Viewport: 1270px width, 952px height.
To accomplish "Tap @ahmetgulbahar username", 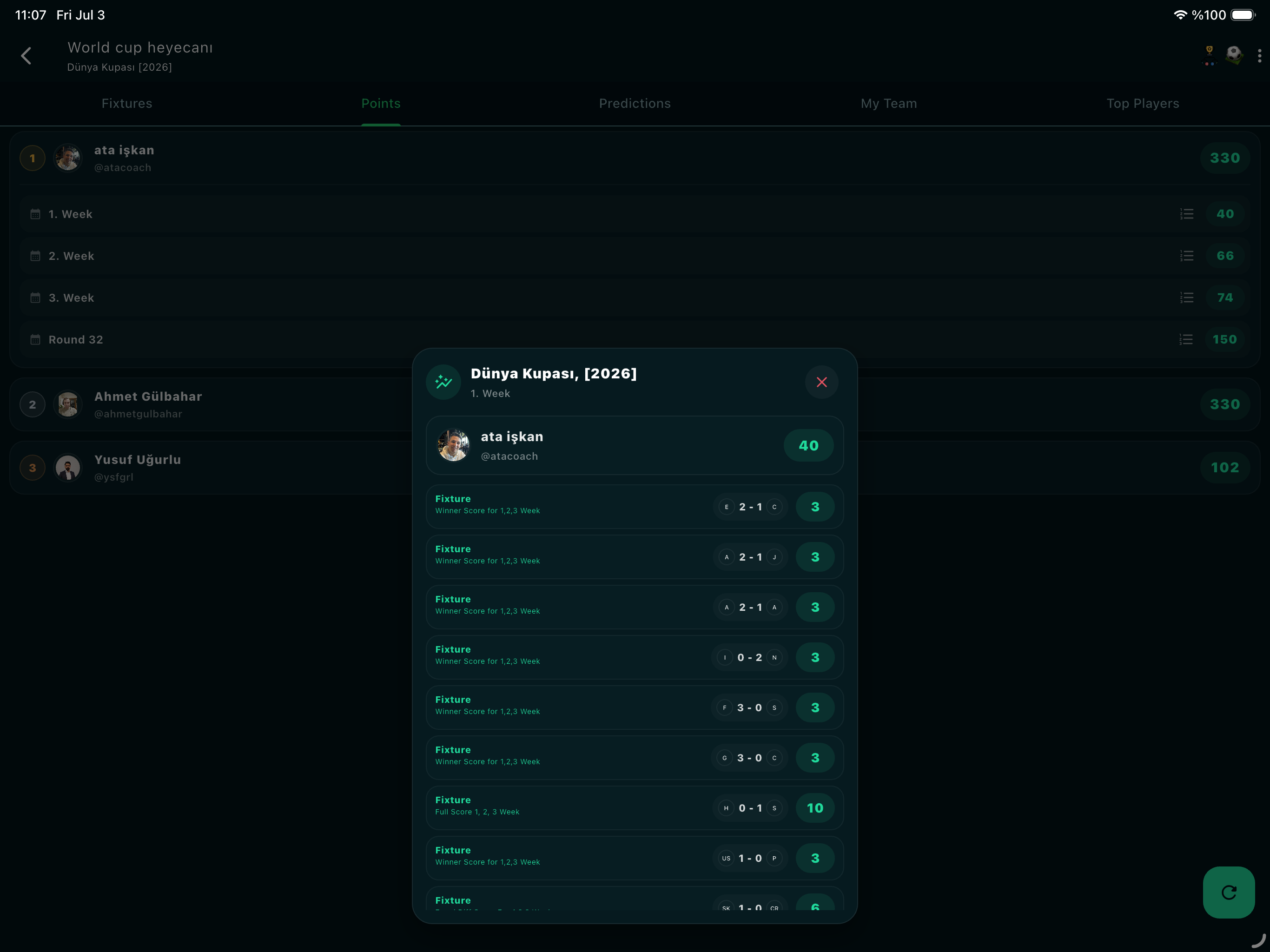I will pos(138,414).
